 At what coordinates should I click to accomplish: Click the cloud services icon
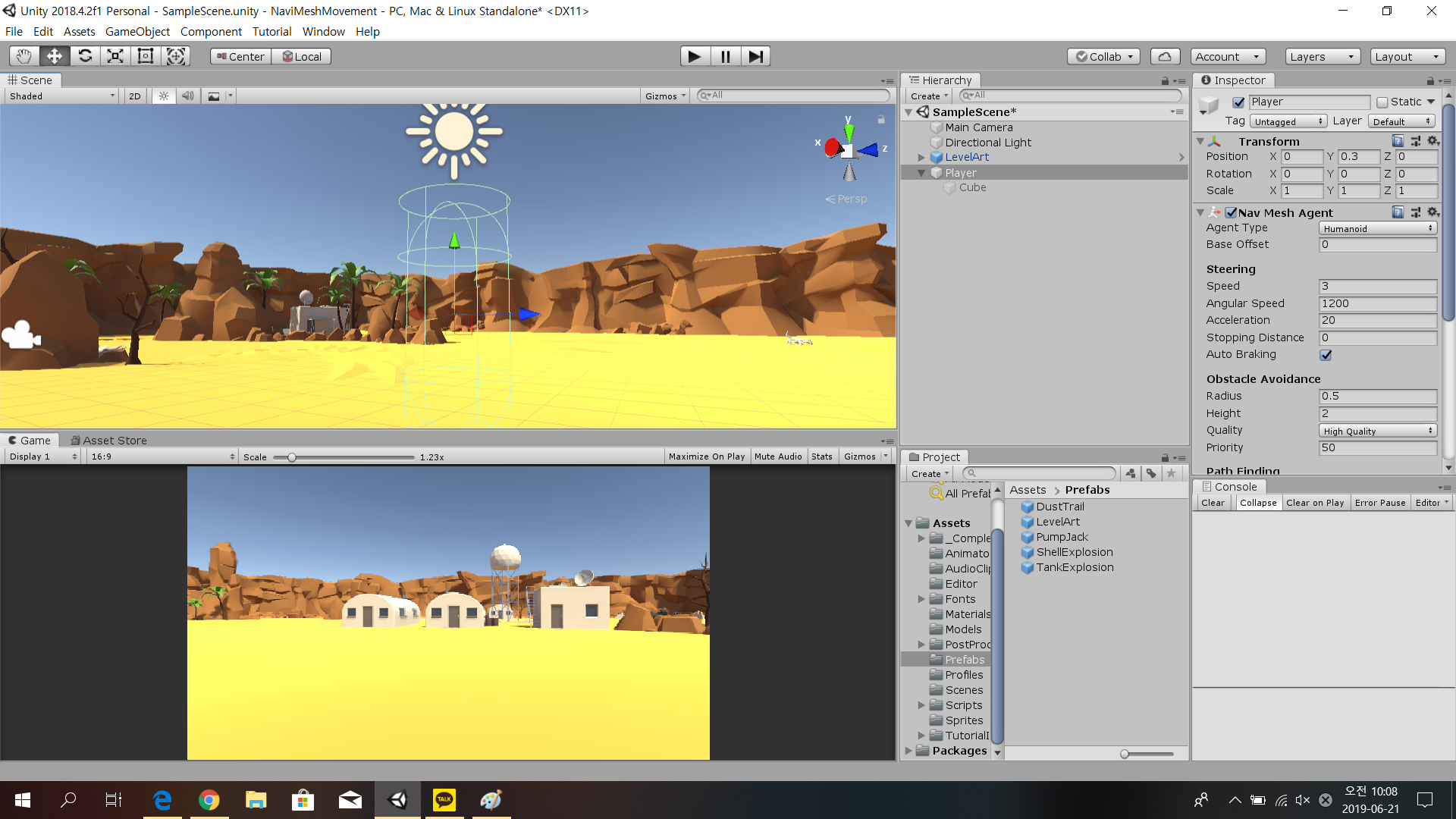(1165, 56)
